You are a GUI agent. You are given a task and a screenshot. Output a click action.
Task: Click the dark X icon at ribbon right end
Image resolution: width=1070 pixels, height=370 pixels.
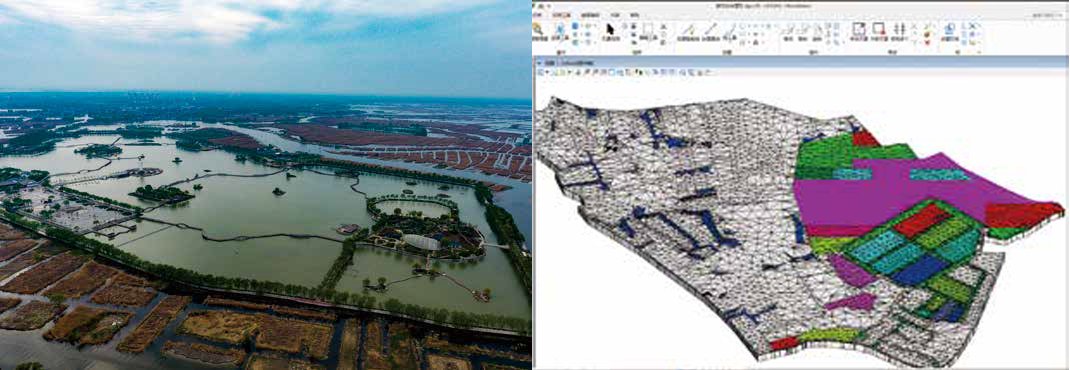click(972, 26)
